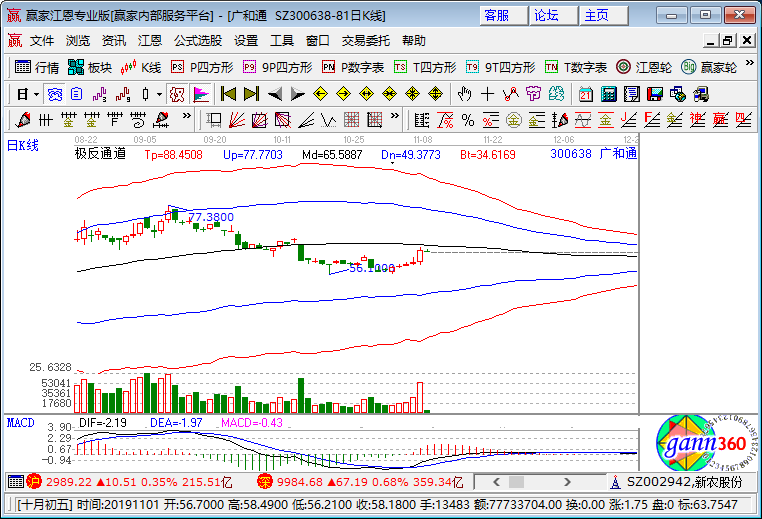Select the candlestick chart type icon
Image resolution: width=762 pixels, height=519 pixels.
(145, 94)
